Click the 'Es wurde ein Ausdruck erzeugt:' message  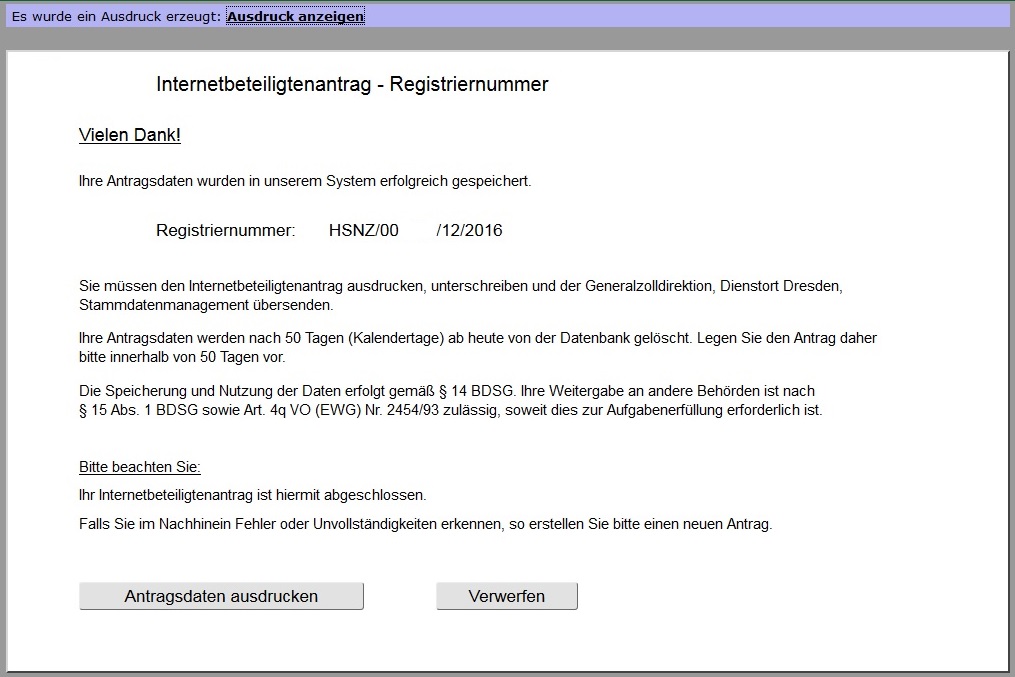[x=117, y=16]
